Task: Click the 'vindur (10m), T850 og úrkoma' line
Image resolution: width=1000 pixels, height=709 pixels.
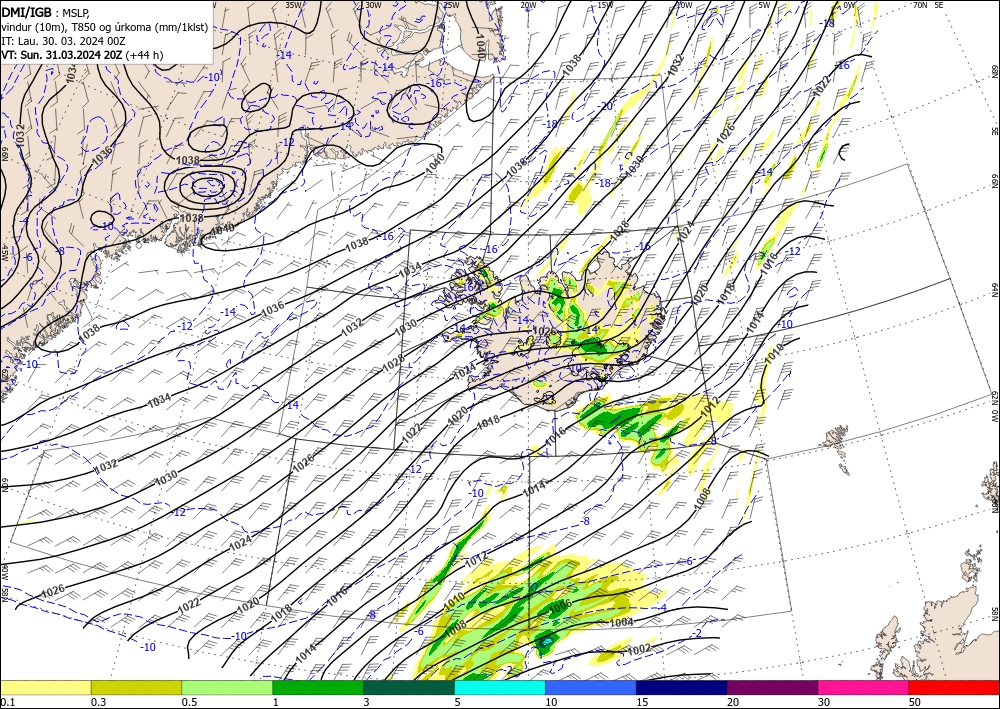Action: tap(105, 27)
